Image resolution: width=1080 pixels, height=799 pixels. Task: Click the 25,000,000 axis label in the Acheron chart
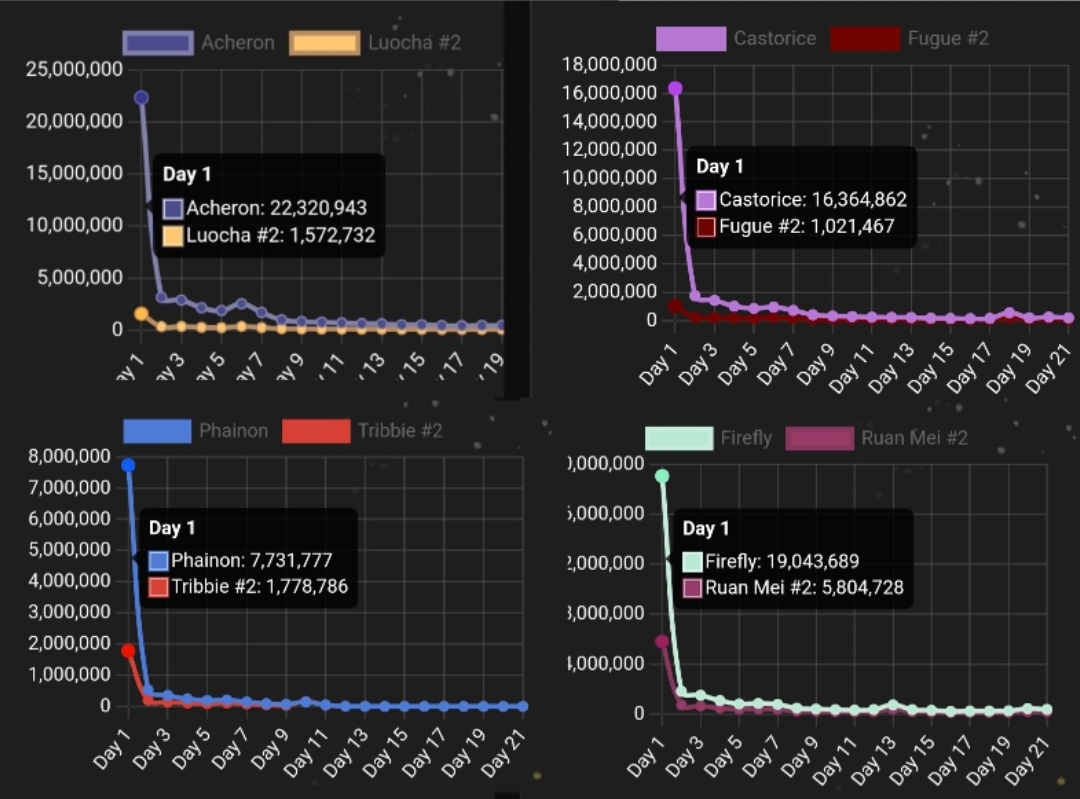(74, 69)
